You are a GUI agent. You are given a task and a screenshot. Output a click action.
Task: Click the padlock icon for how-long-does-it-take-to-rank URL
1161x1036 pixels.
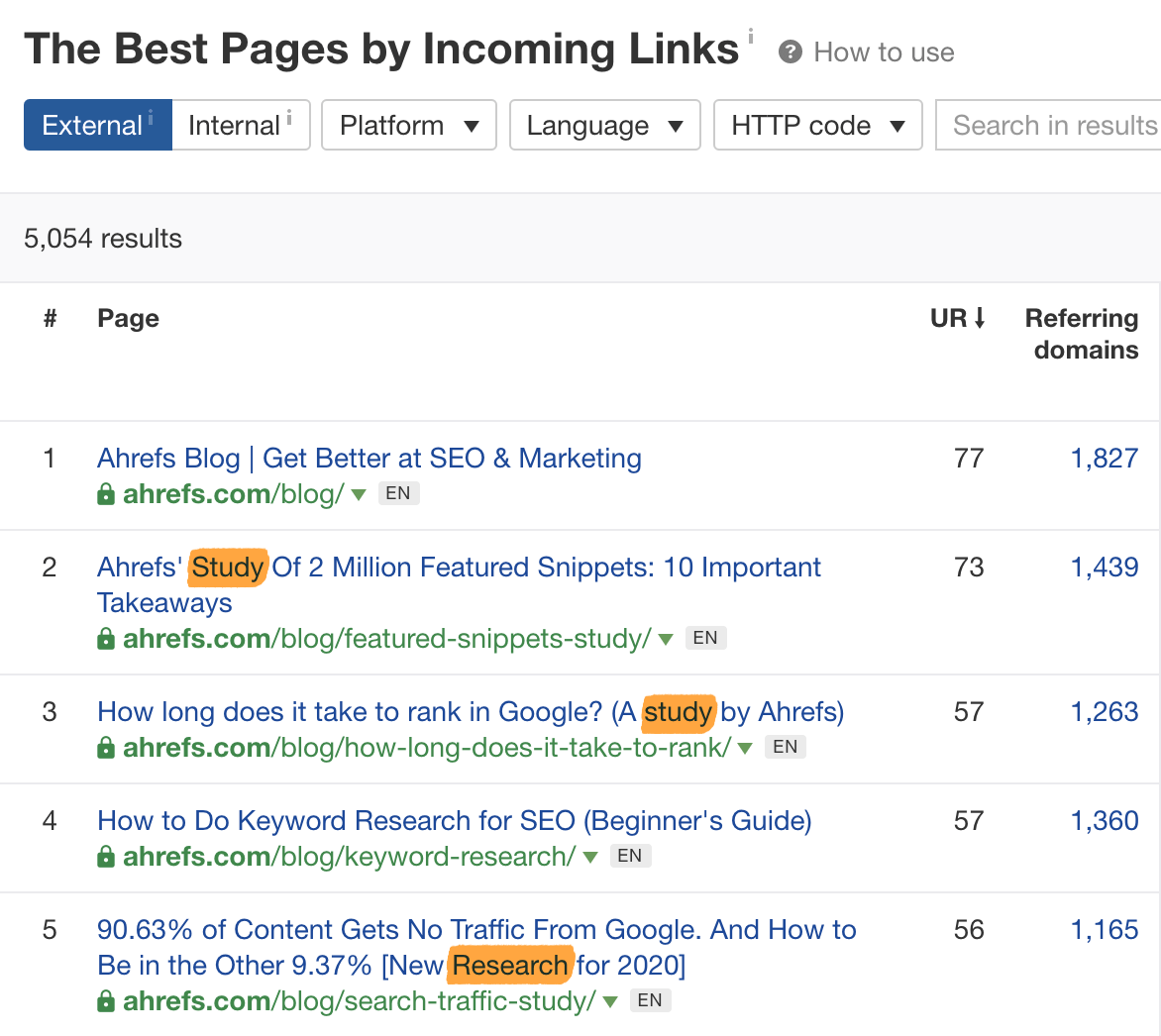click(106, 748)
